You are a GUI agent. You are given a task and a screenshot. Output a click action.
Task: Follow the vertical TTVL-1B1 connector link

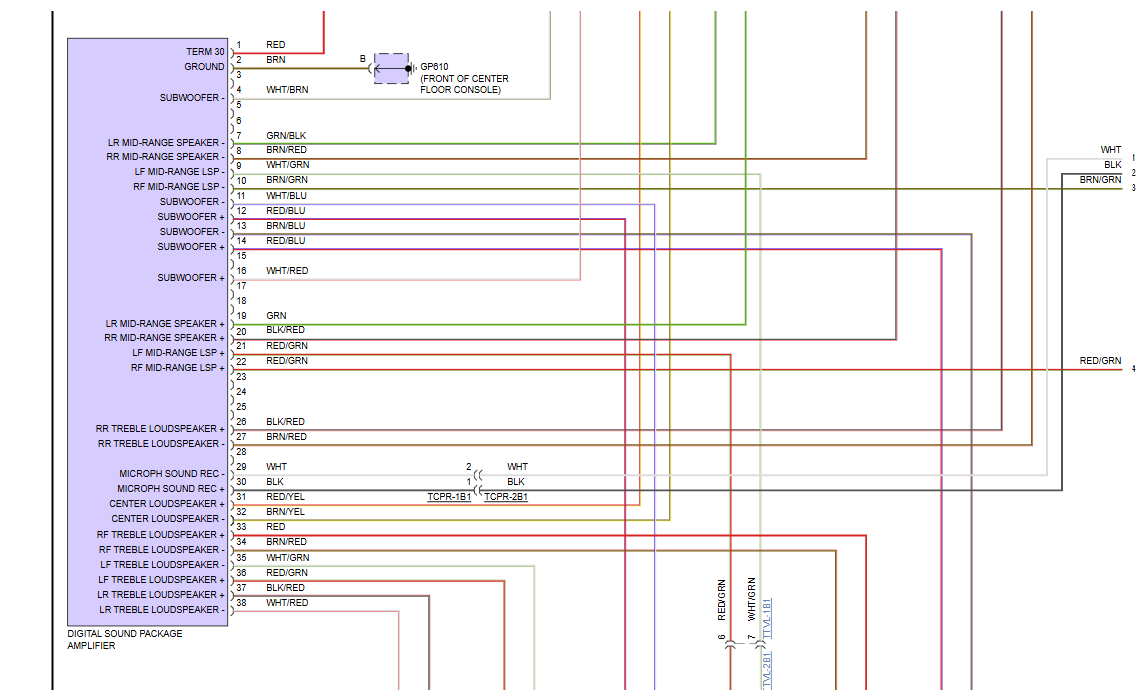click(767, 618)
